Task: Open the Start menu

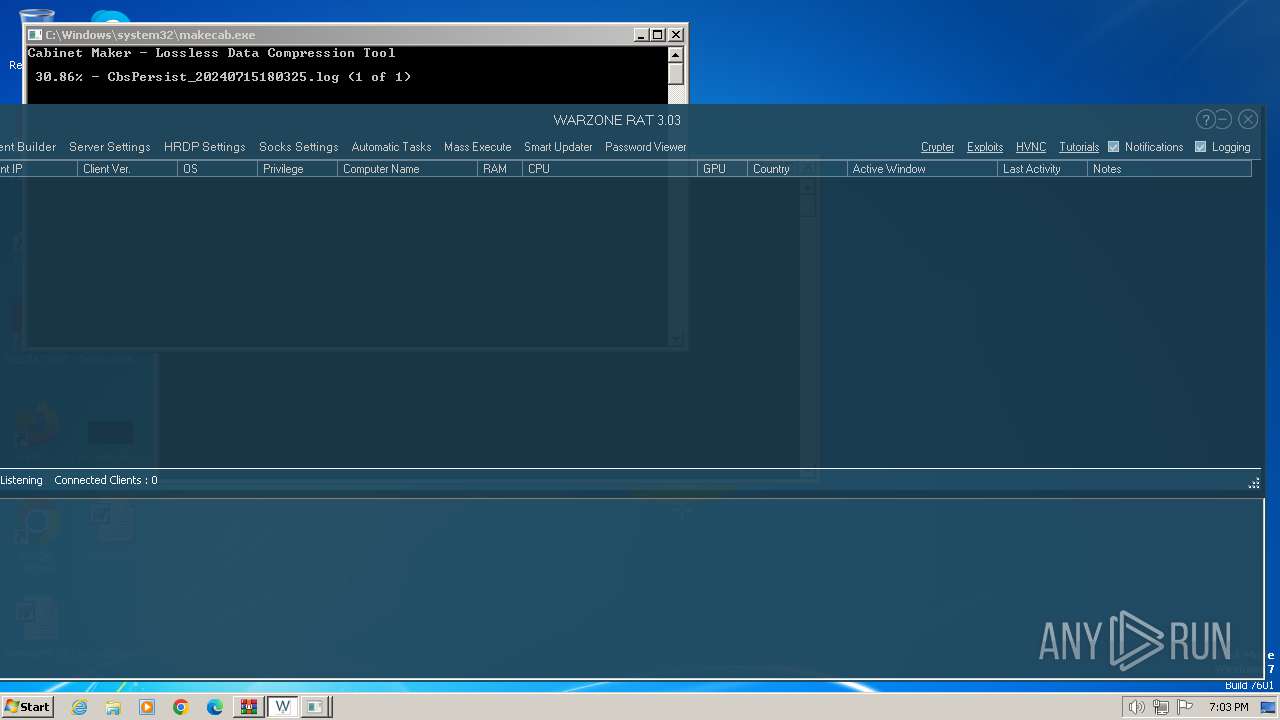Action: tap(27, 707)
